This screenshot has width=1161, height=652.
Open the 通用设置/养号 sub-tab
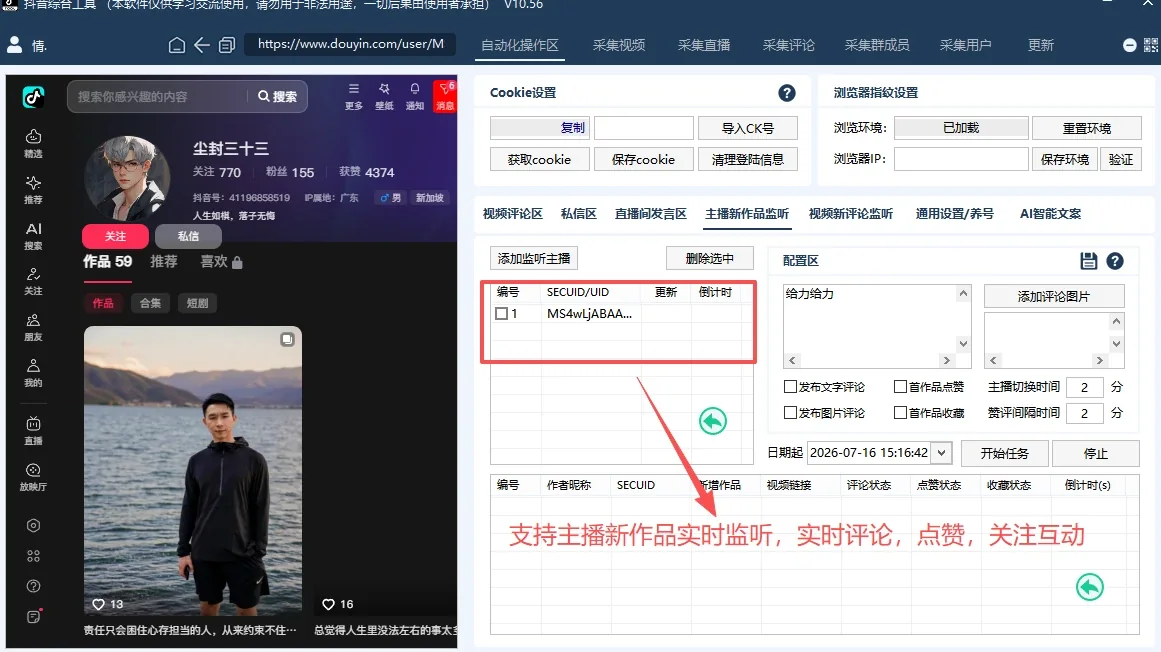pyautogui.click(x=954, y=214)
